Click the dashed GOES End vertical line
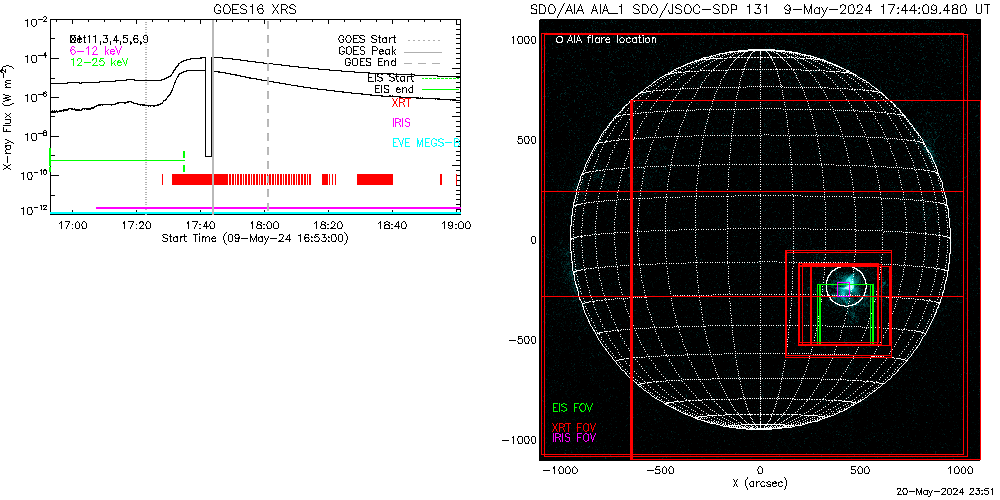Image resolution: width=1000 pixels, height=500 pixels. coord(267,117)
